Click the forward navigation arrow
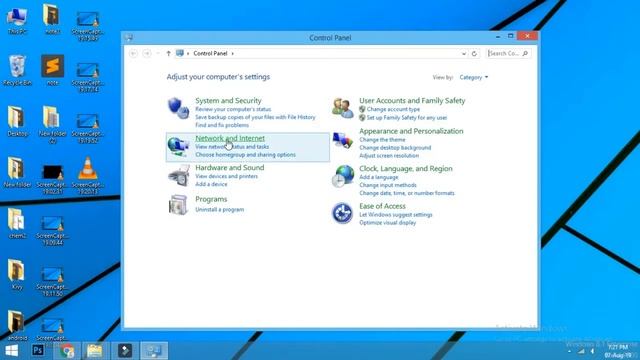Screen dimensions: 640x360 pyautogui.click(x=147, y=53)
